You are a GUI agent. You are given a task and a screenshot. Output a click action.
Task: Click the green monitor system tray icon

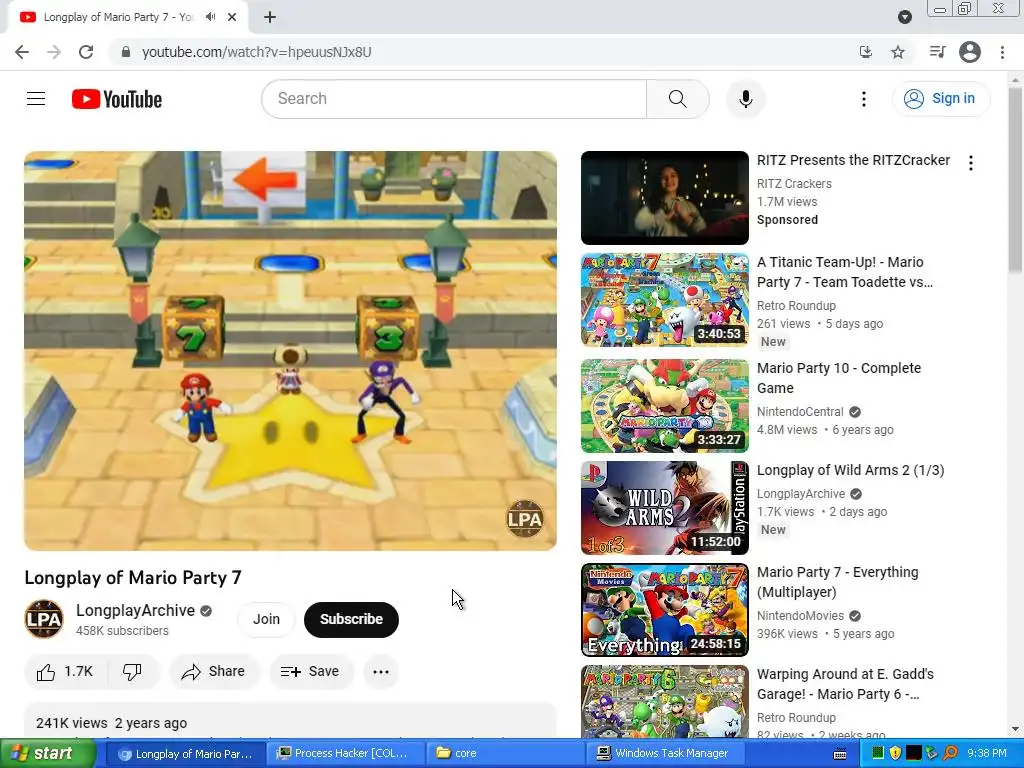pos(878,754)
